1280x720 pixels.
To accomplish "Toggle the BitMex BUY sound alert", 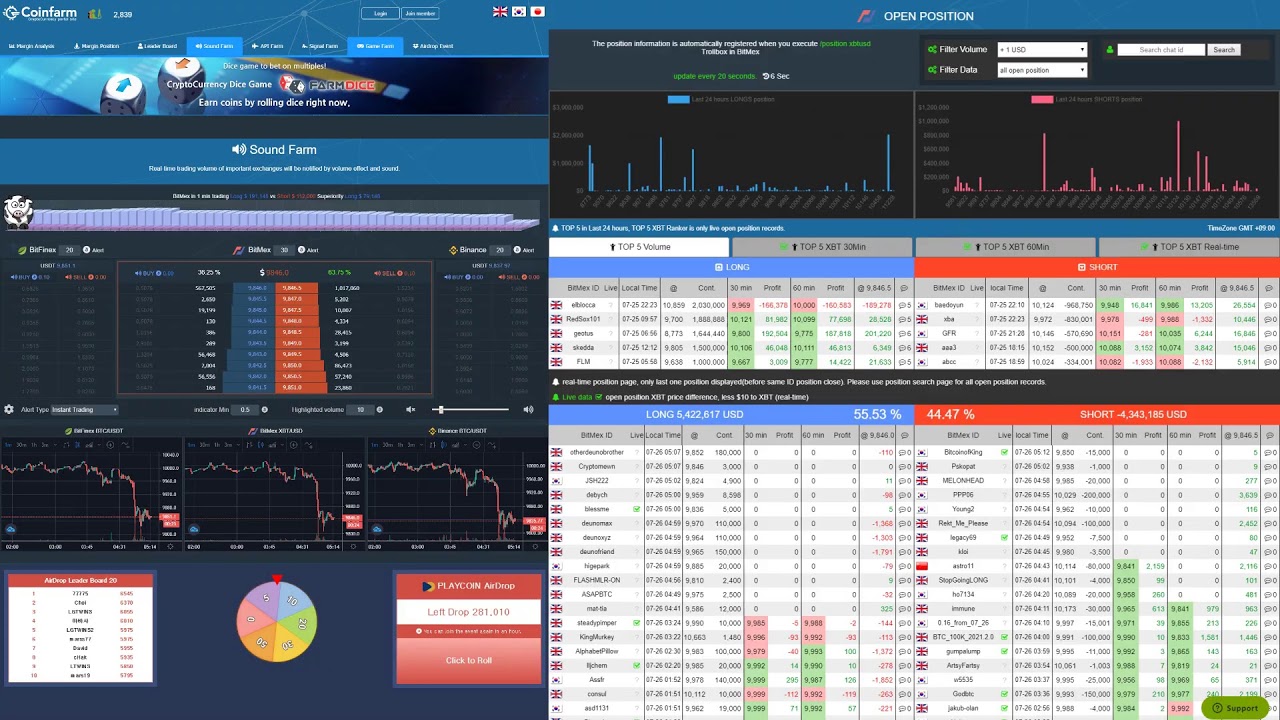I will pyautogui.click(x=154, y=273).
